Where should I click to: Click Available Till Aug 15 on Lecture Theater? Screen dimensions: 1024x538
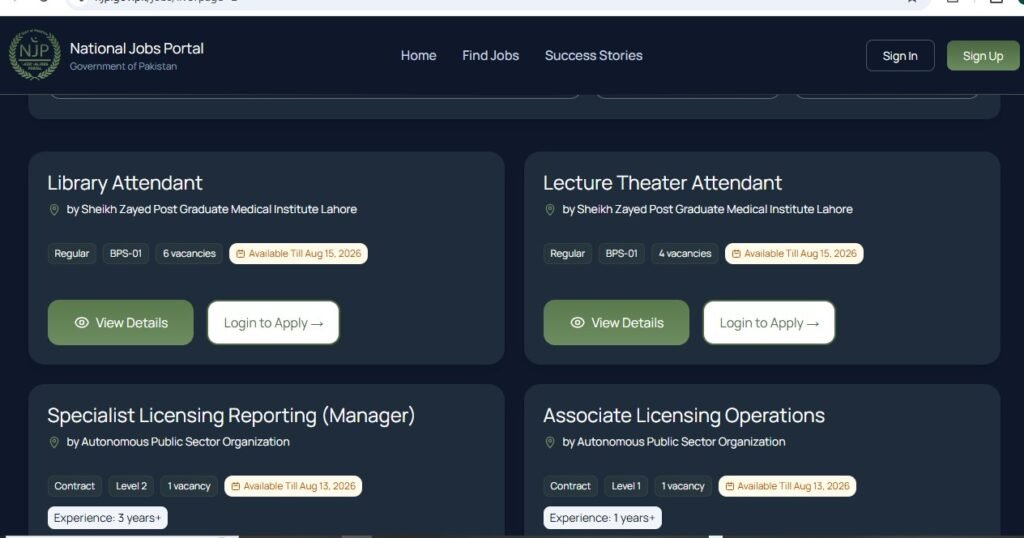(794, 253)
